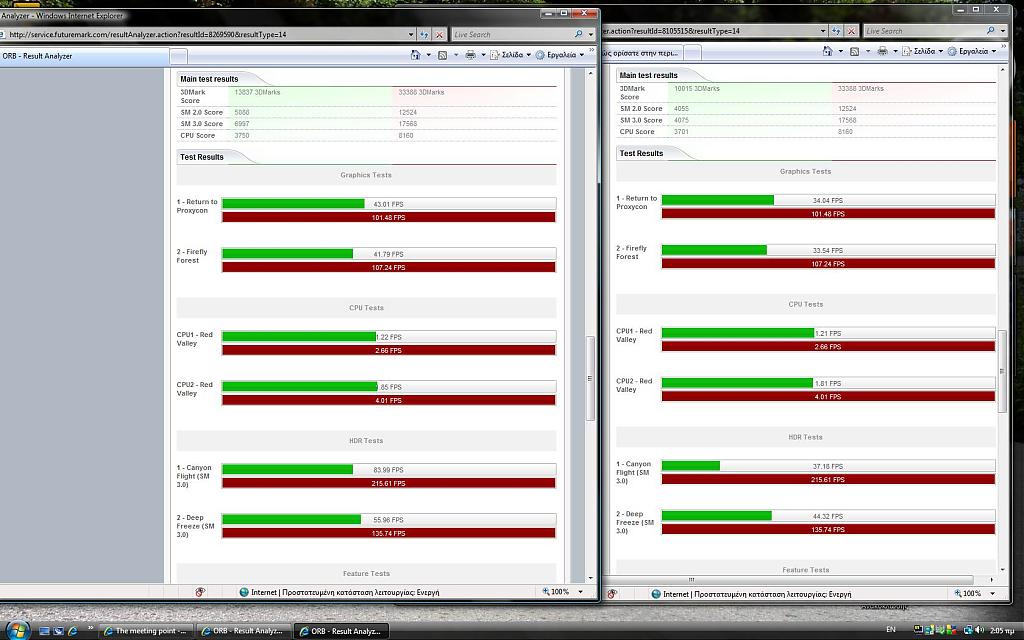Click popup blocker status icon in right window
Image resolution: width=1024 pixels, height=640 pixels.
[612, 594]
